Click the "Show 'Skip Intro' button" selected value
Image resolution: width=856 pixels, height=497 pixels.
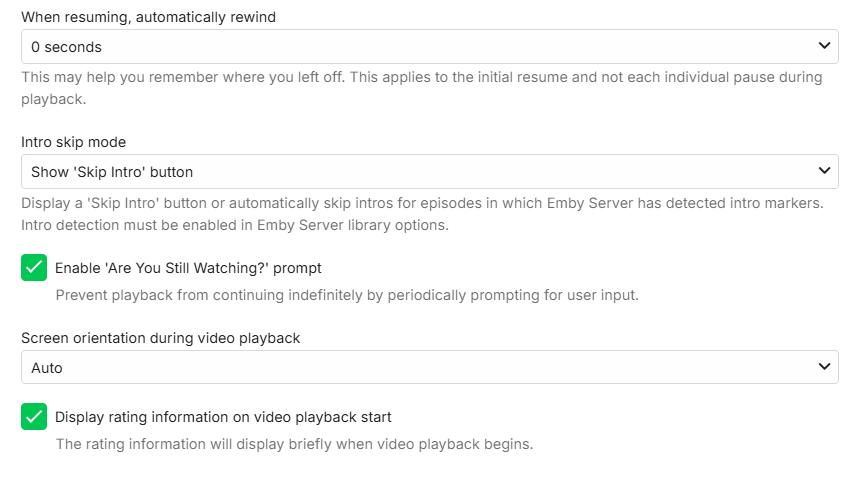(112, 171)
